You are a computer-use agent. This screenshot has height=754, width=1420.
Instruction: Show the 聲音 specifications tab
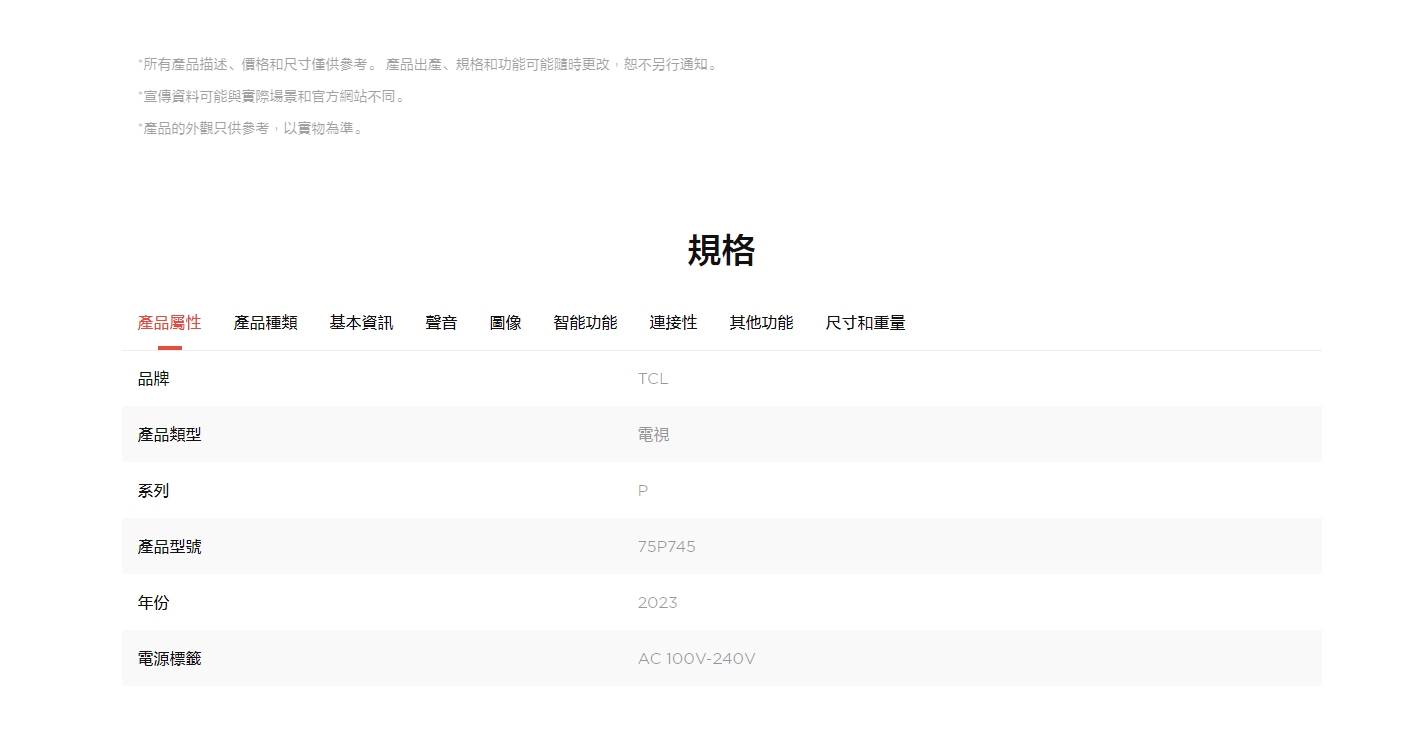[x=441, y=323]
